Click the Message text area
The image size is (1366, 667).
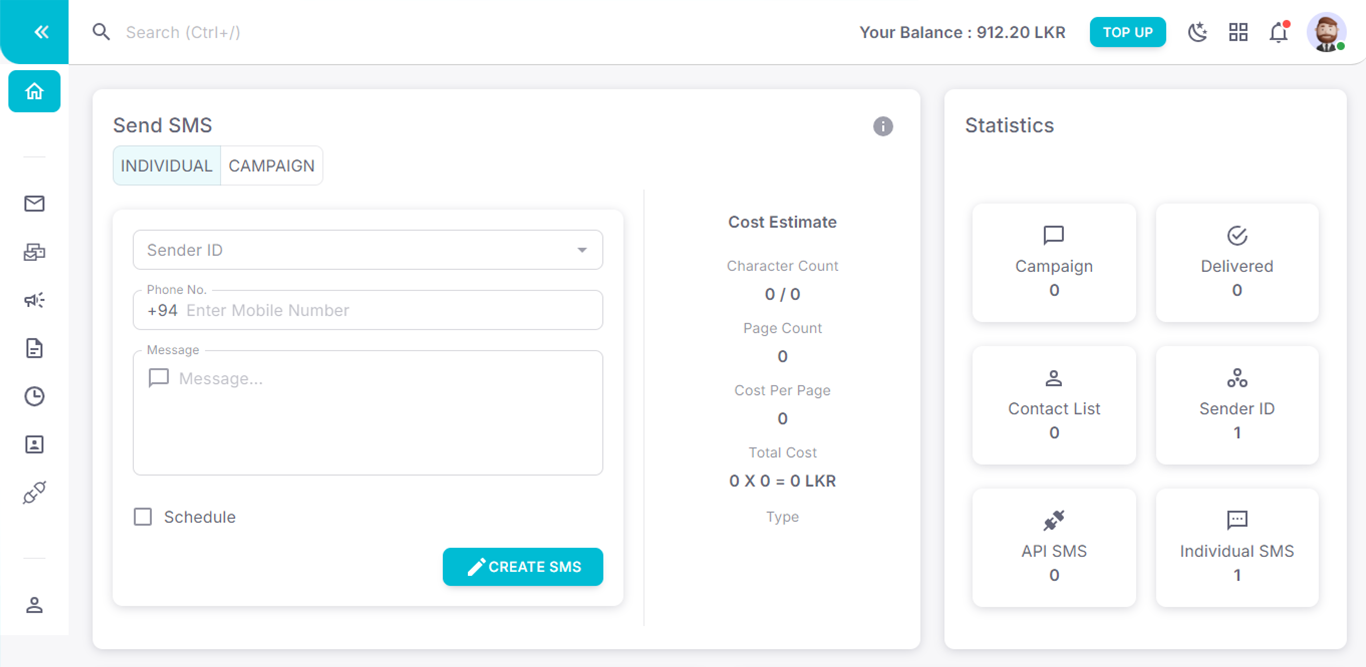(x=368, y=412)
